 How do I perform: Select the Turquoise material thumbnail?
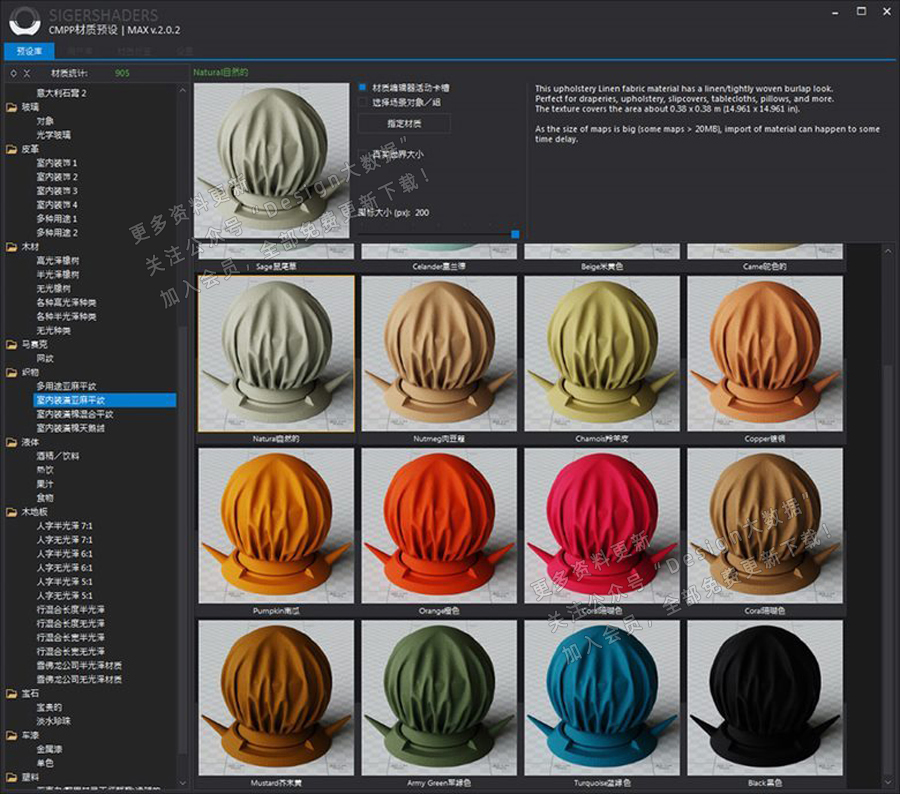click(x=602, y=696)
